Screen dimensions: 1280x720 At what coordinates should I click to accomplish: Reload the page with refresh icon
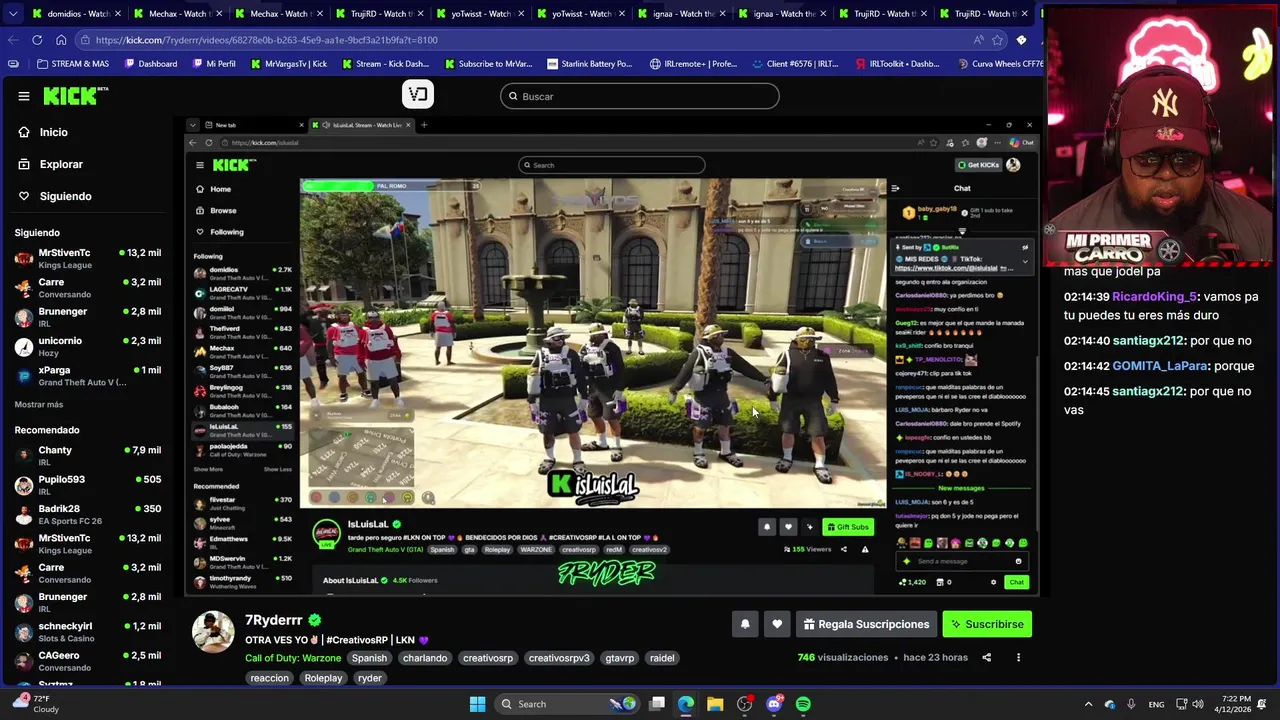(37, 40)
